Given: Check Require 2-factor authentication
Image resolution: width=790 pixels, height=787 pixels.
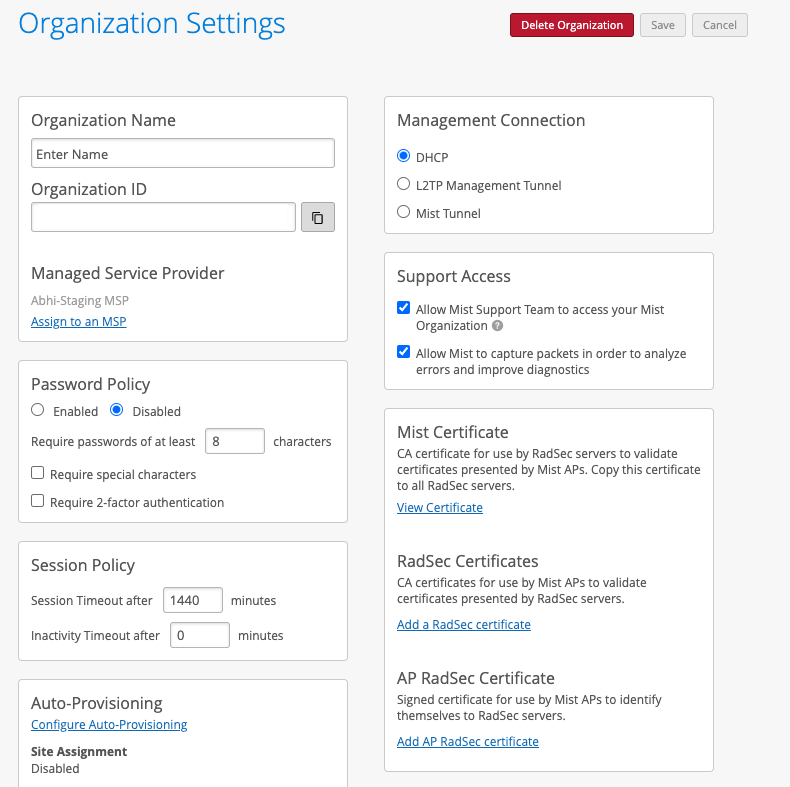Looking at the screenshot, I should [38, 501].
